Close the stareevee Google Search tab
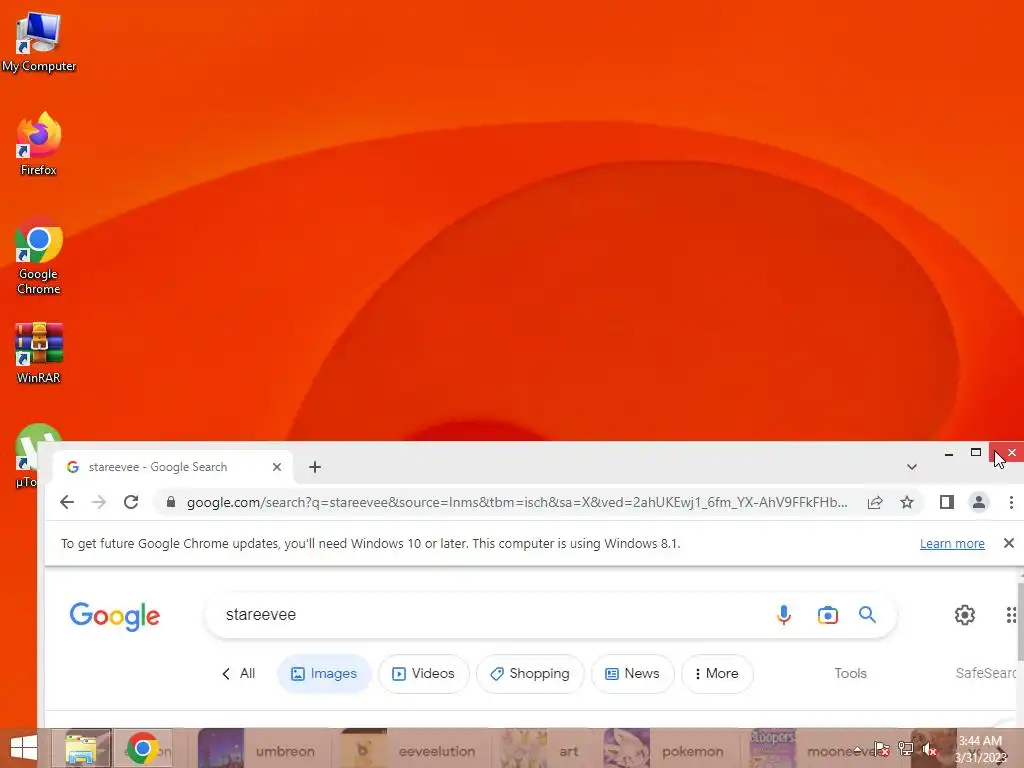 pyautogui.click(x=277, y=467)
